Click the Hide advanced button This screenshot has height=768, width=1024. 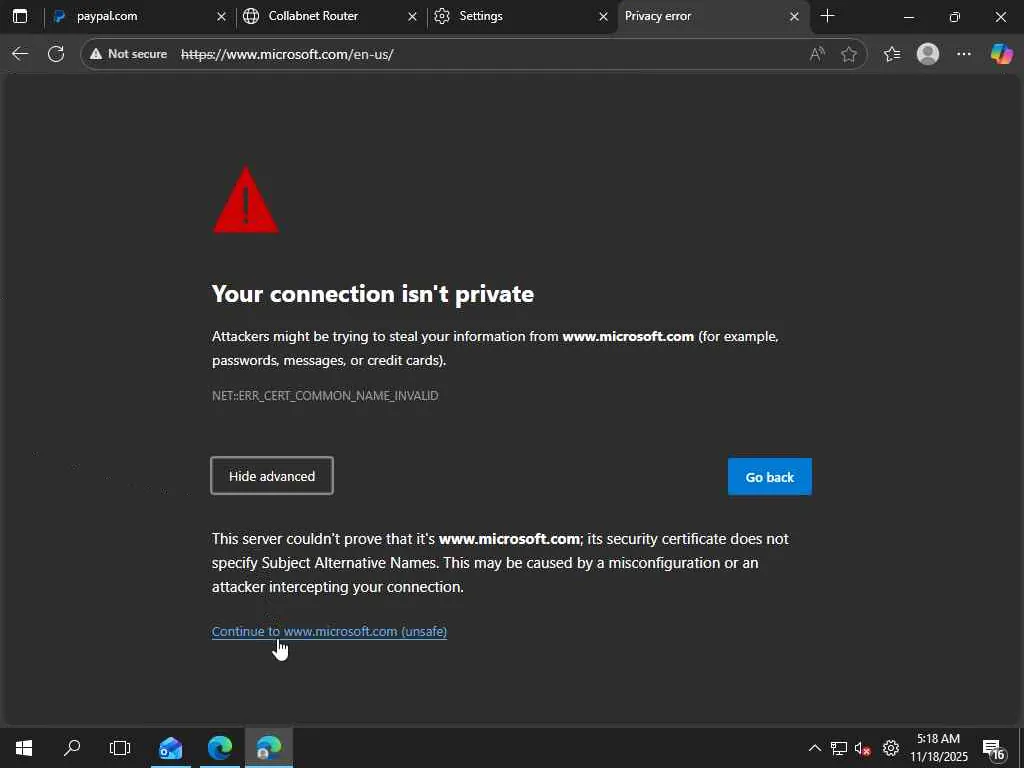(x=272, y=476)
